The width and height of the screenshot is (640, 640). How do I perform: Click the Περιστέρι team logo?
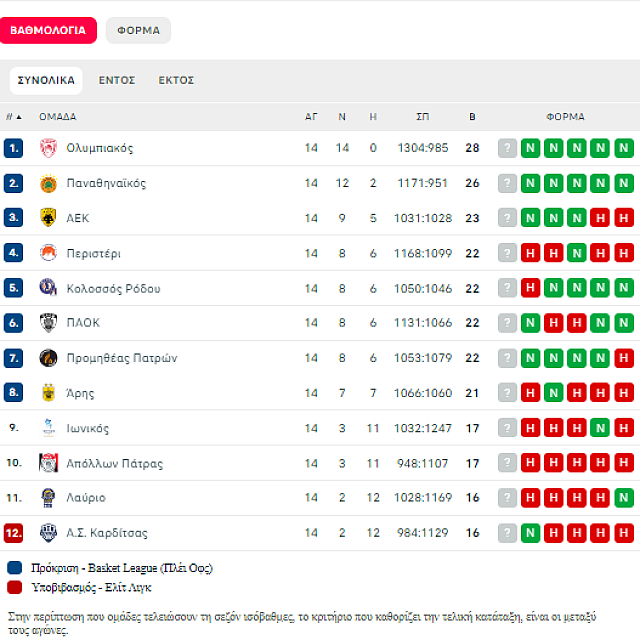point(48,253)
